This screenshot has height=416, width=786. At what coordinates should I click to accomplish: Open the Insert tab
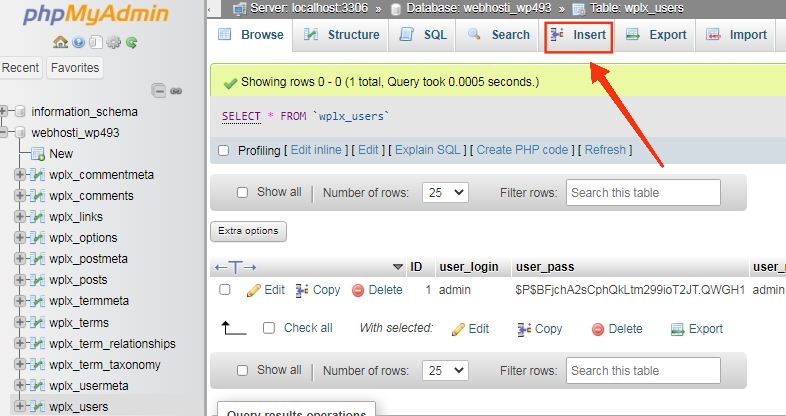pyautogui.click(x=578, y=35)
